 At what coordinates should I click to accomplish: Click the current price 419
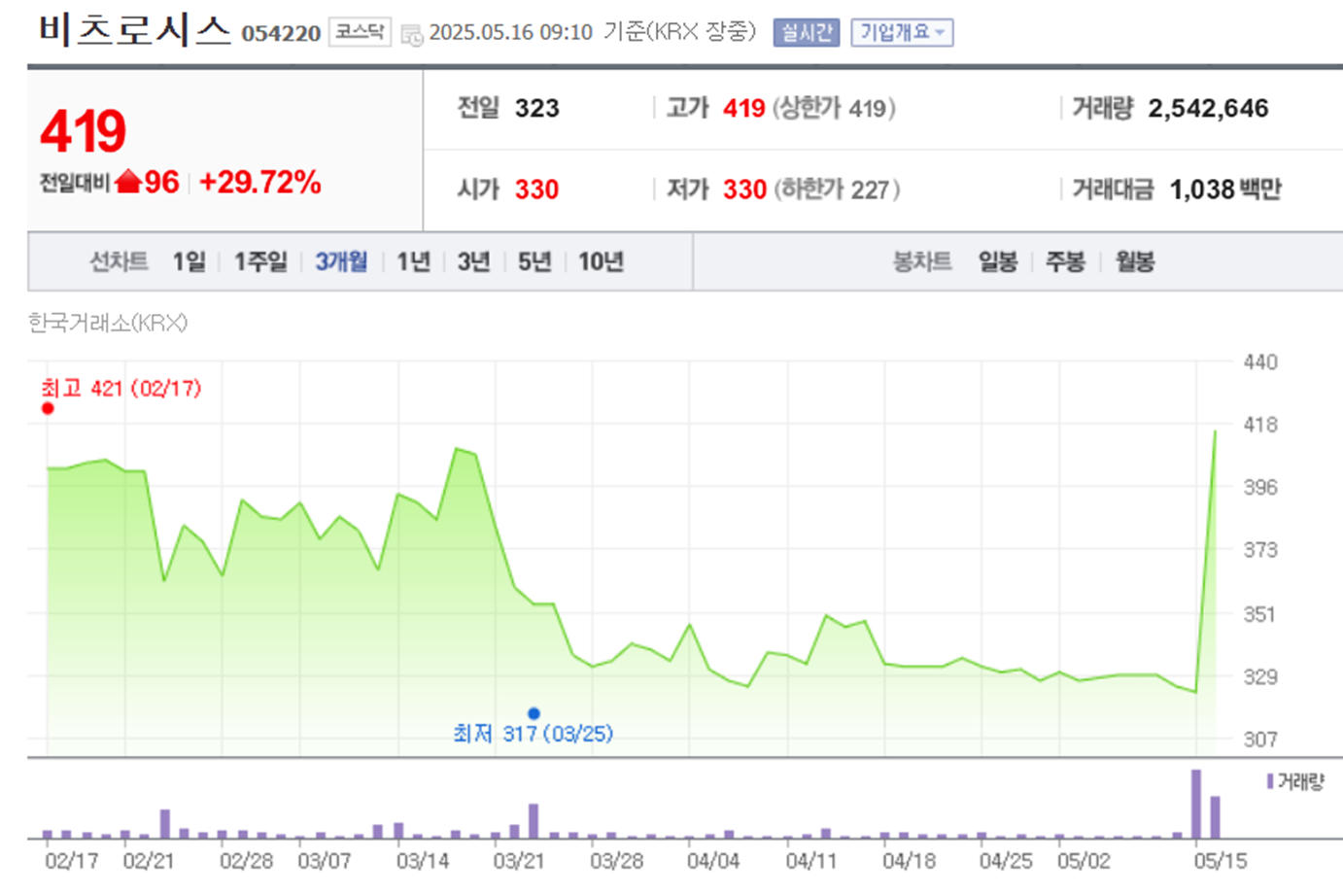84,131
